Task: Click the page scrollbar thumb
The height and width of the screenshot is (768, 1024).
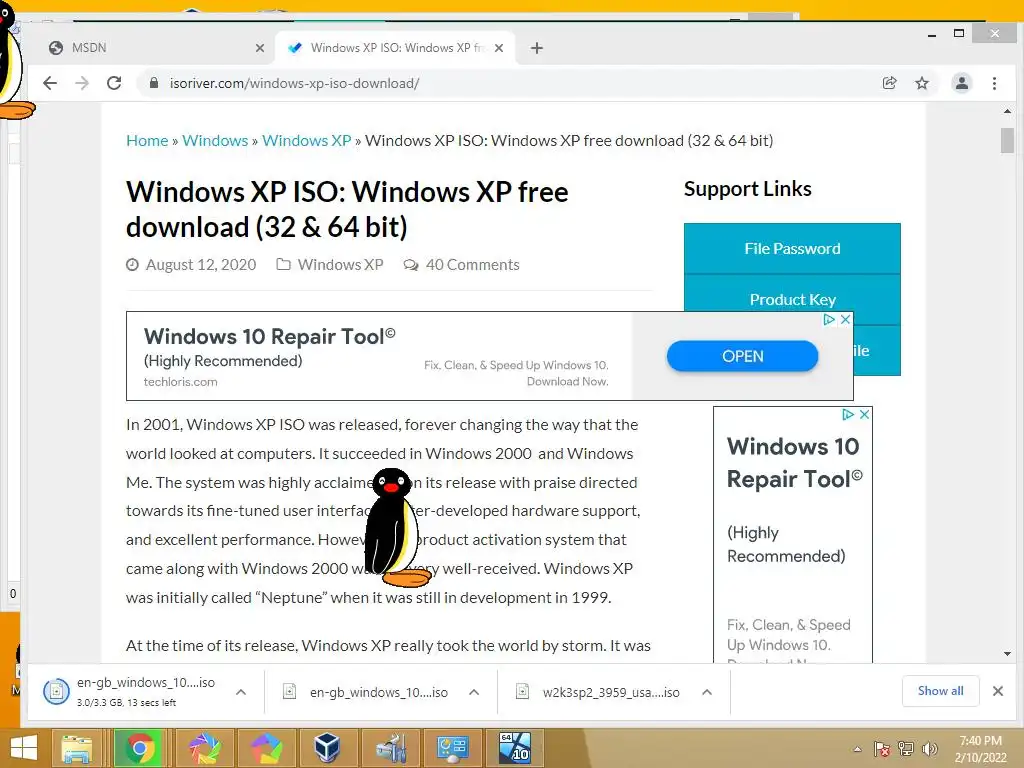Action: click(1007, 140)
